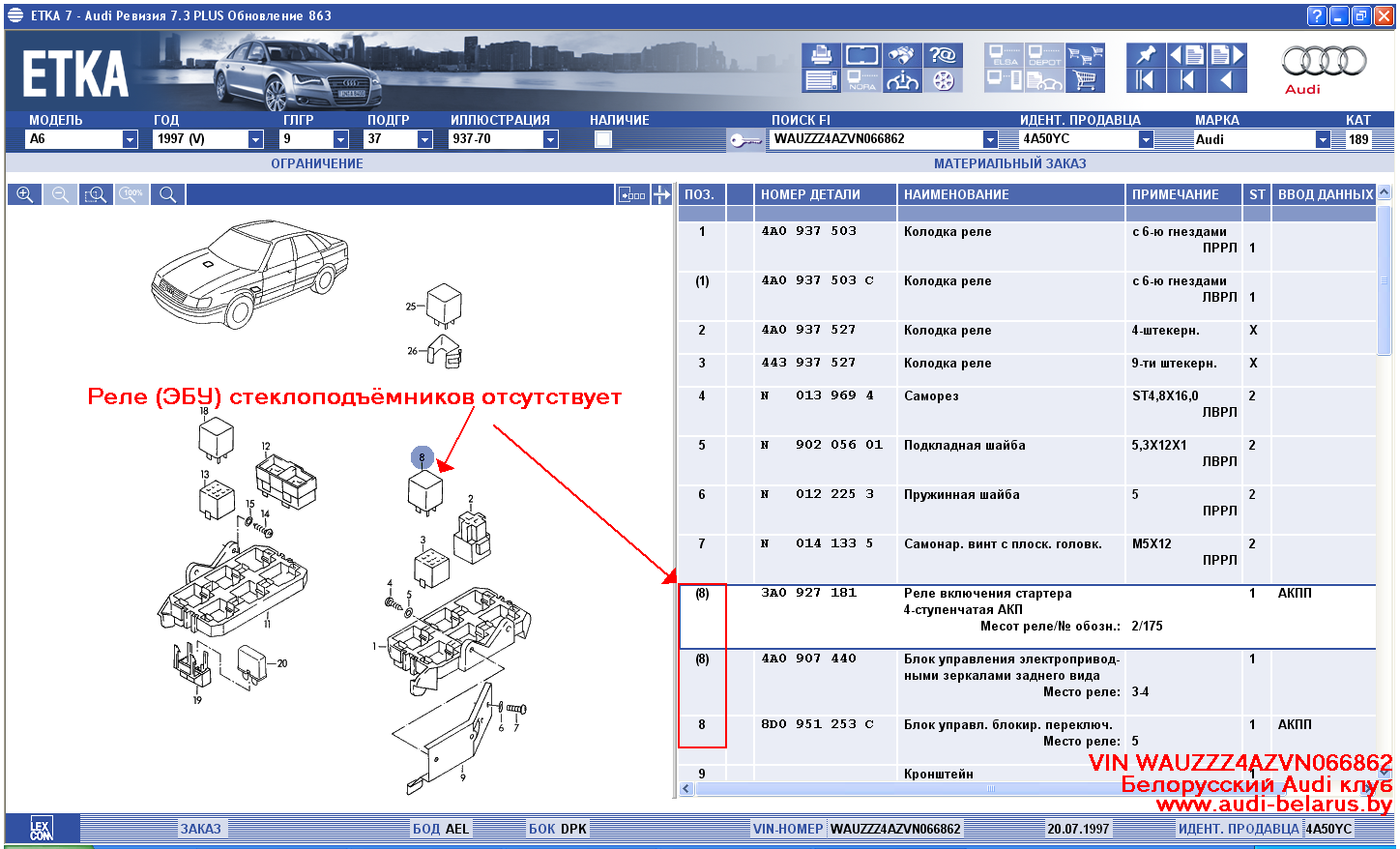1400x849 pixels.
Task: Expand the ГЛГР dropdown with value 9
Action: click(340, 139)
